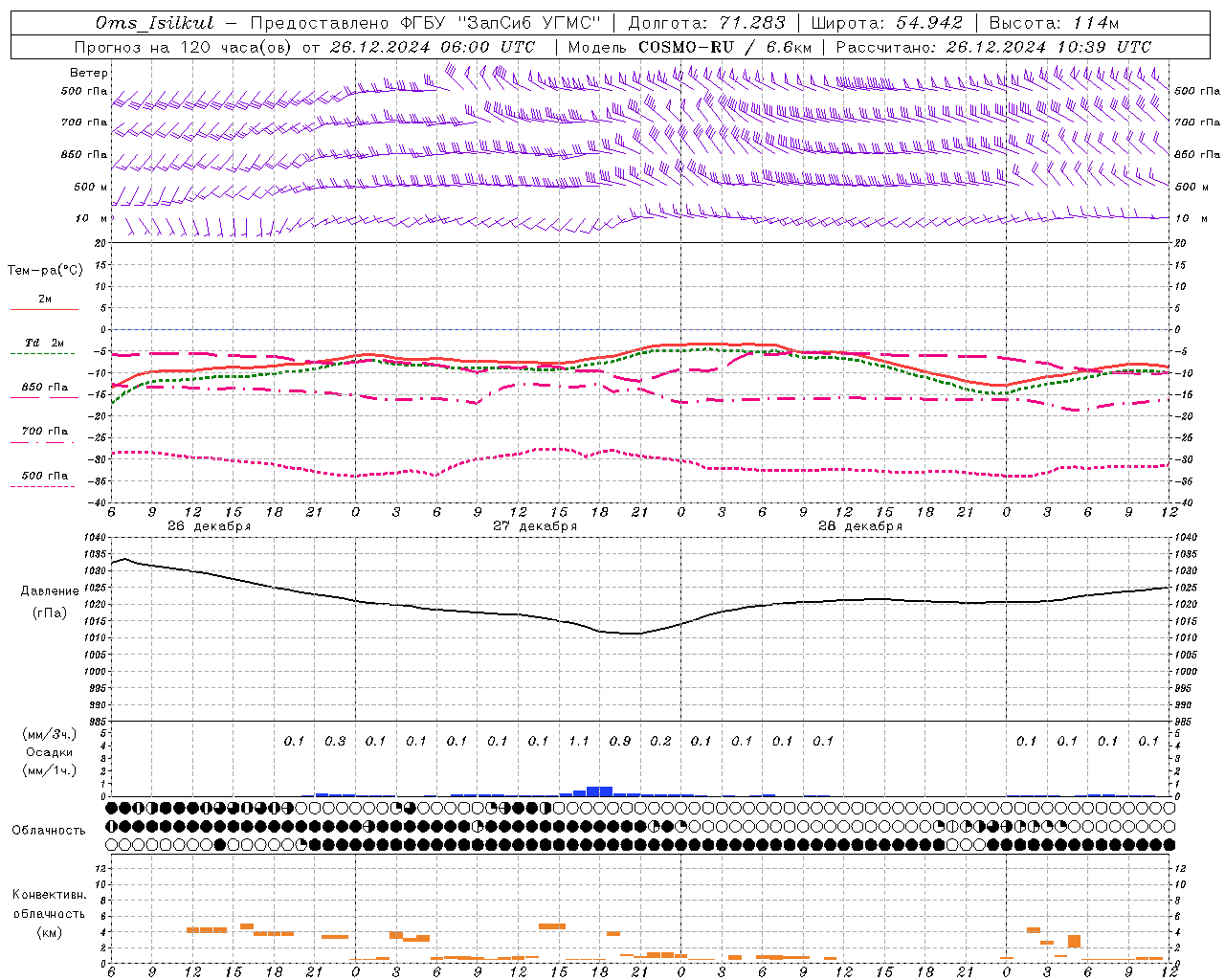The image size is (1225, 980).
Task: Click the "(мм/3ч.)" precipitation unit label
Action: click(x=50, y=734)
